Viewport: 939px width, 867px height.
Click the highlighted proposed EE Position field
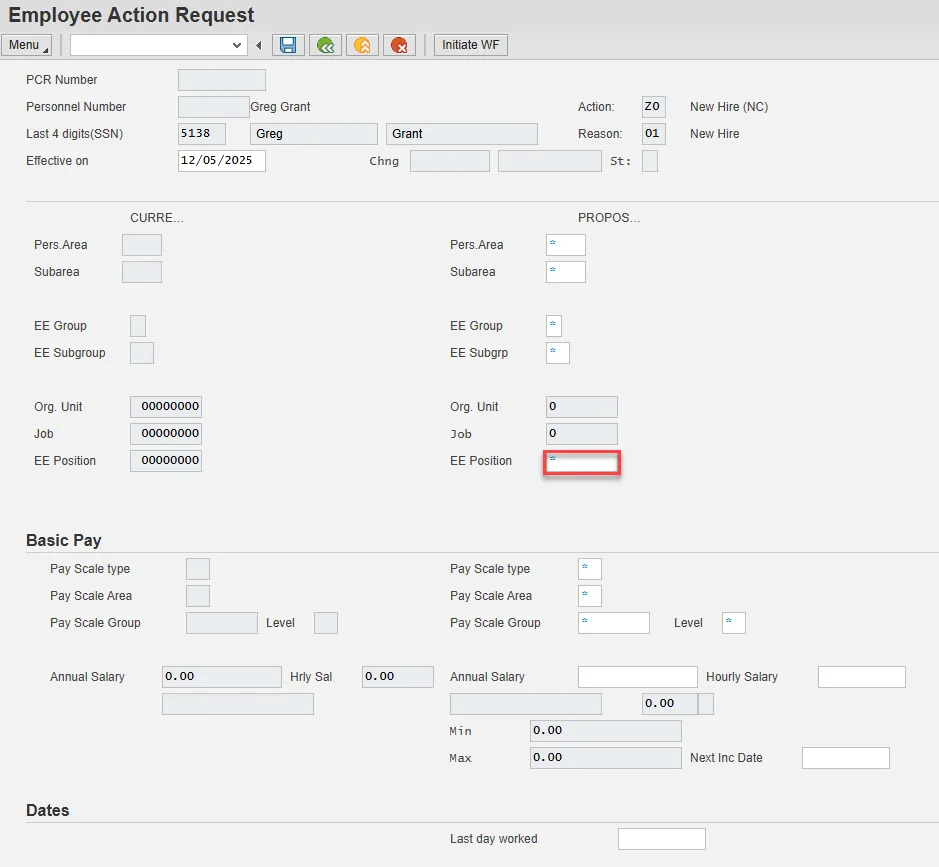pos(582,462)
